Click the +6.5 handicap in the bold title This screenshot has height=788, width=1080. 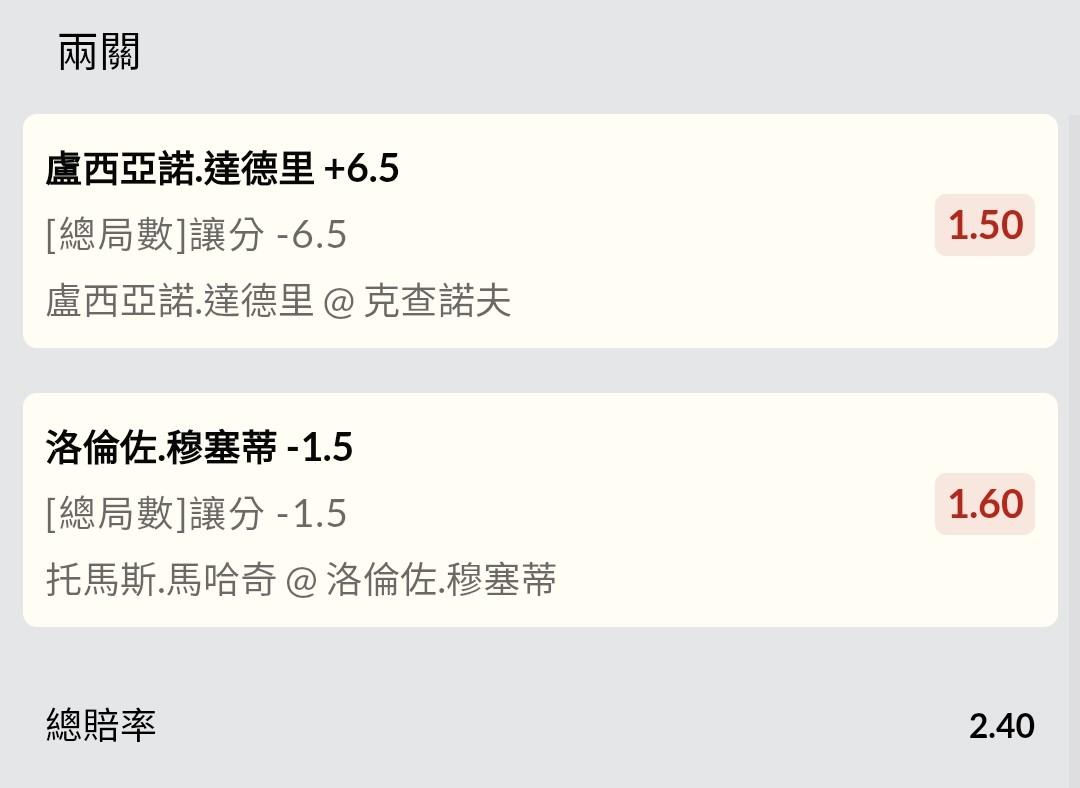coord(362,169)
